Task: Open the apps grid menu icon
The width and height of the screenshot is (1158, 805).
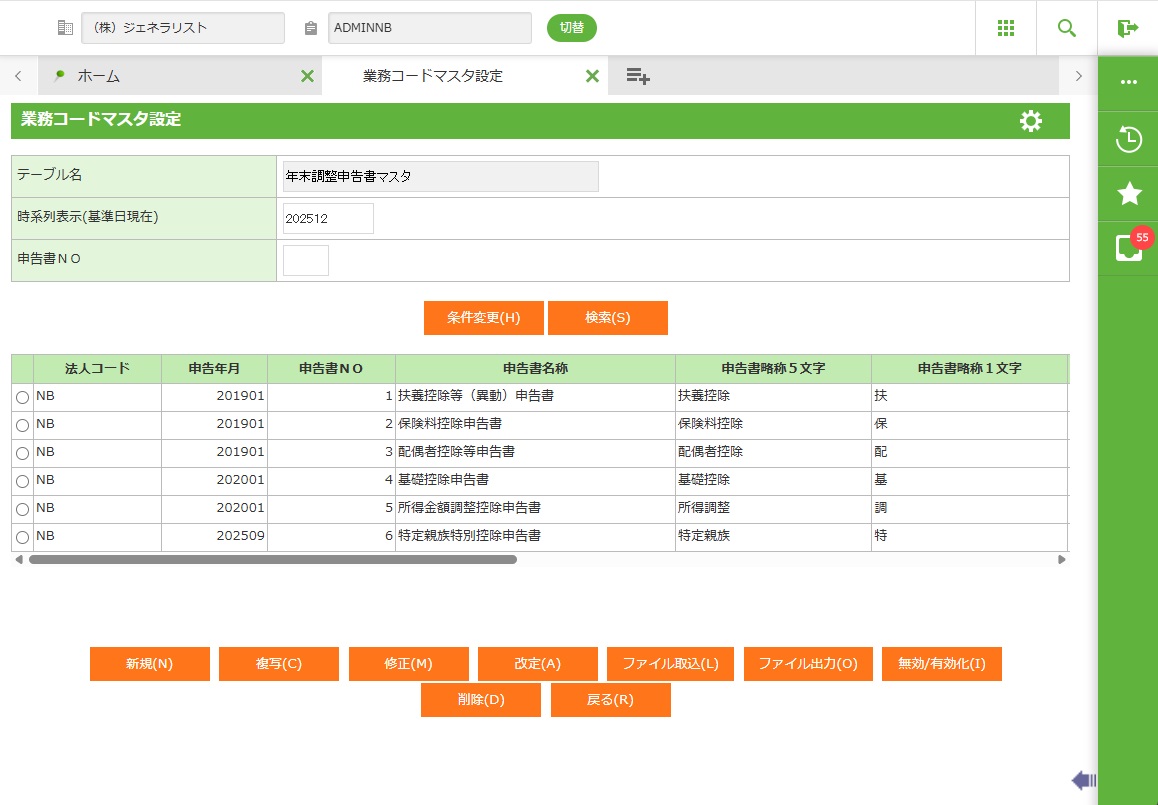Action: tap(1006, 28)
